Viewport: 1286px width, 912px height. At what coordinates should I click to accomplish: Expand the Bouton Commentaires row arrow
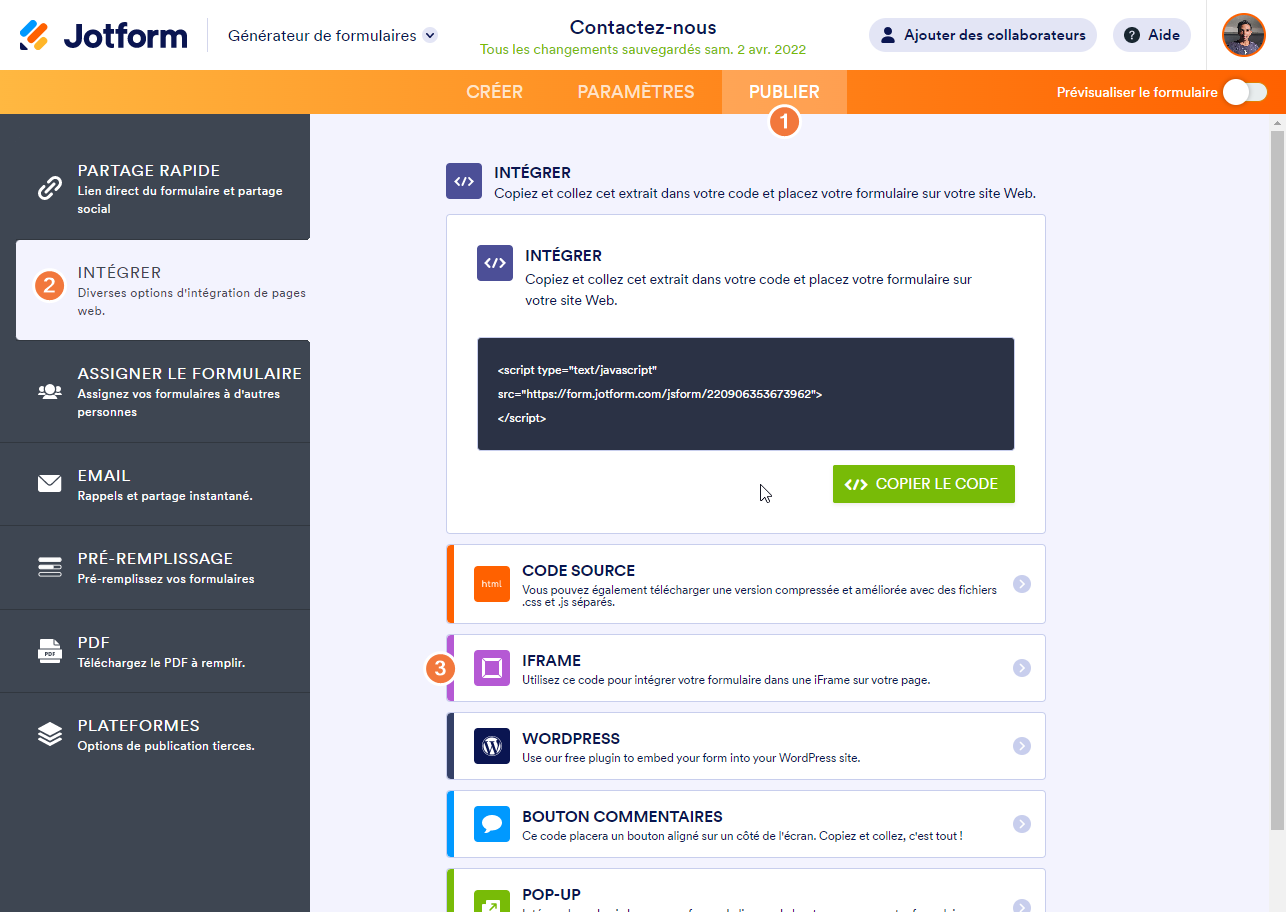click(1021, 824)
